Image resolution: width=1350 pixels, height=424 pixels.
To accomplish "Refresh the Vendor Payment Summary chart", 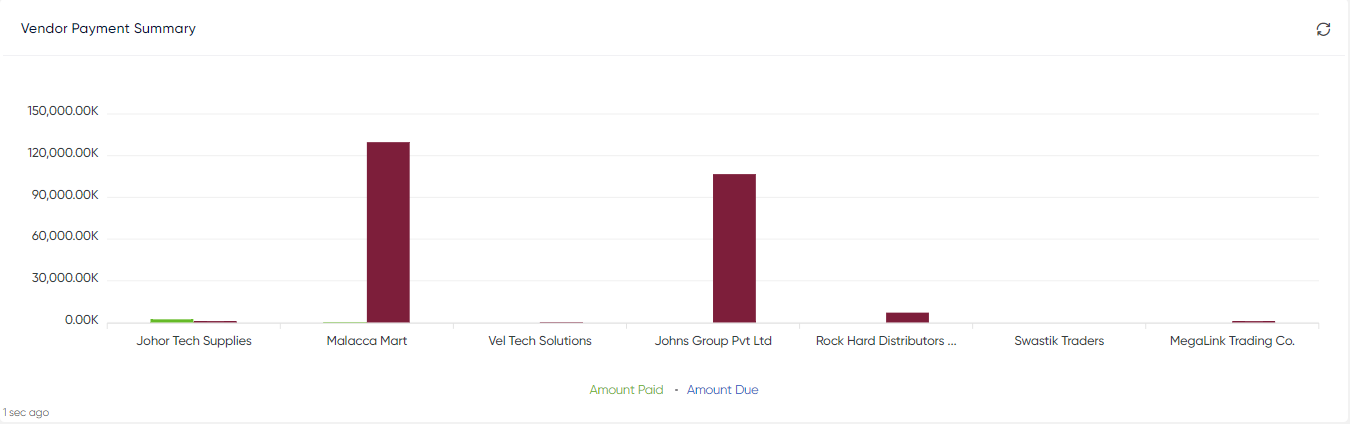I will pyautogui.click(x=1323, y=29).
